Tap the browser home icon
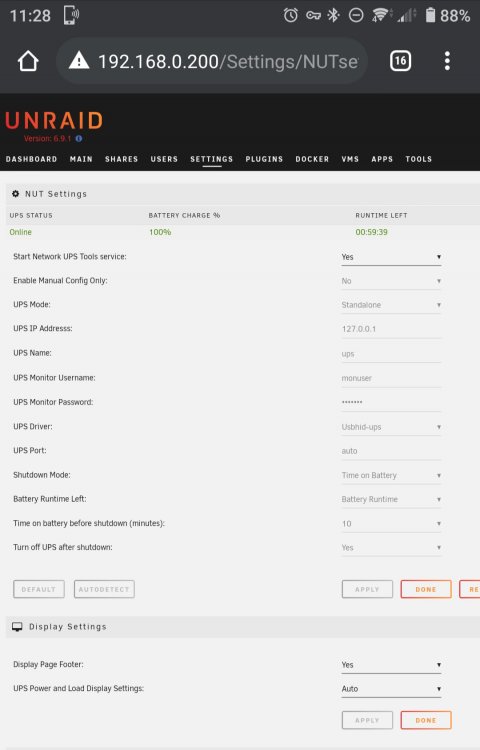 coord(28,61)
